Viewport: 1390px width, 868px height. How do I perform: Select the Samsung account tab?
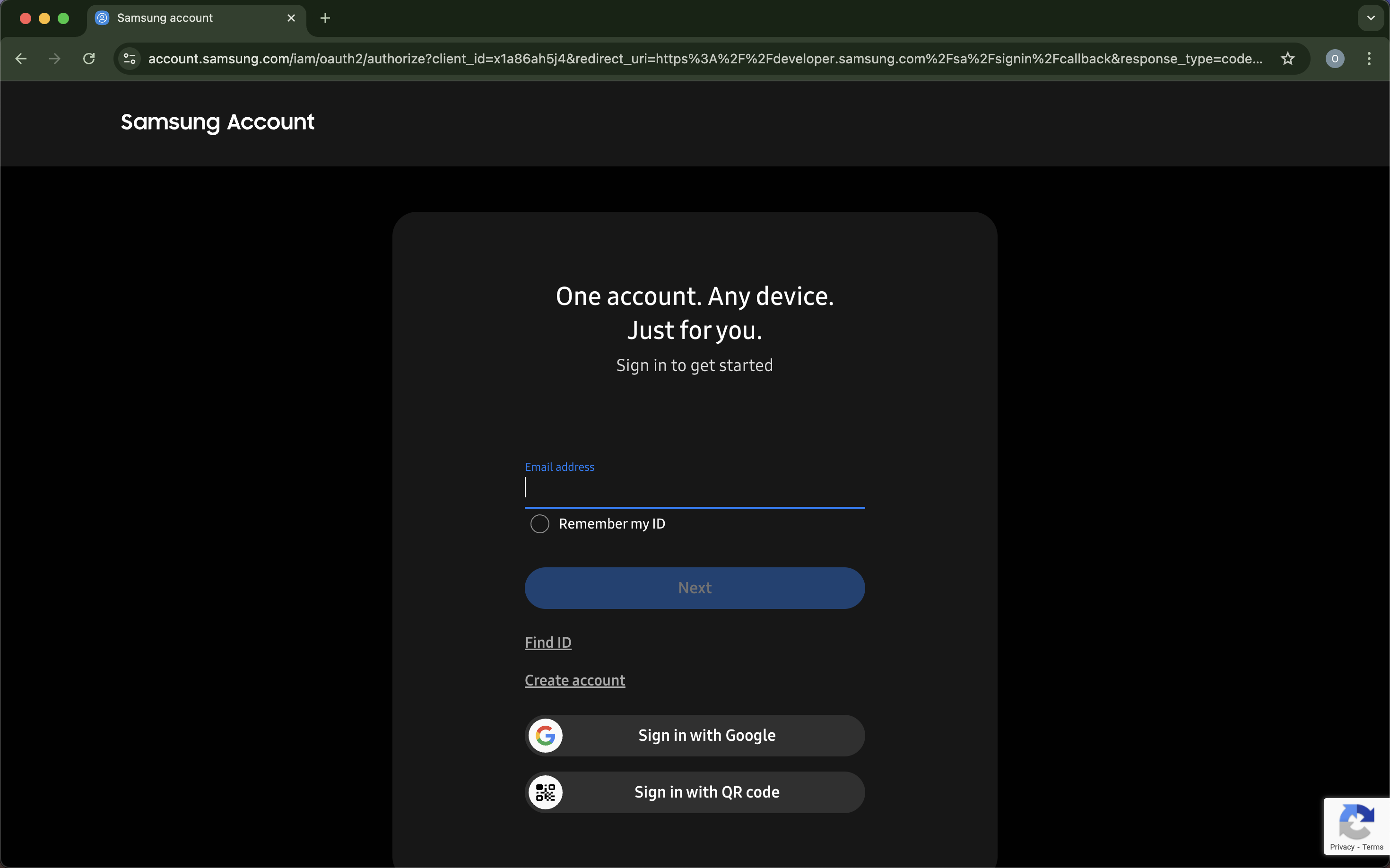click(196, 18)
